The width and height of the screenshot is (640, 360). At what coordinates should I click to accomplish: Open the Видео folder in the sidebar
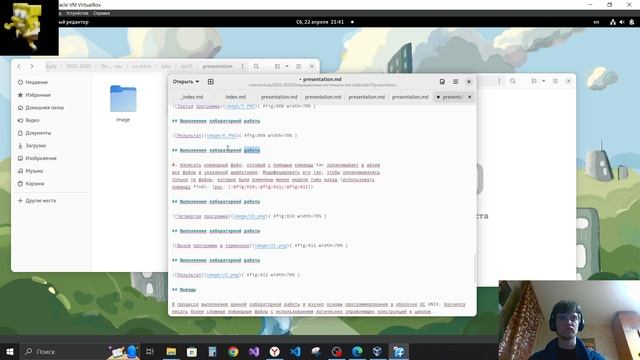[x=29, y=120]
